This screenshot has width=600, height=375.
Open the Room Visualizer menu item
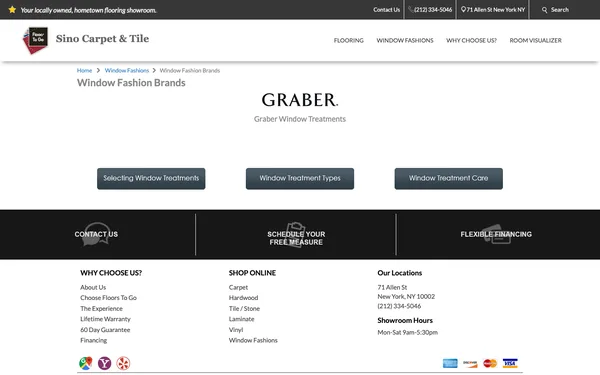click(x=535, y=40)
